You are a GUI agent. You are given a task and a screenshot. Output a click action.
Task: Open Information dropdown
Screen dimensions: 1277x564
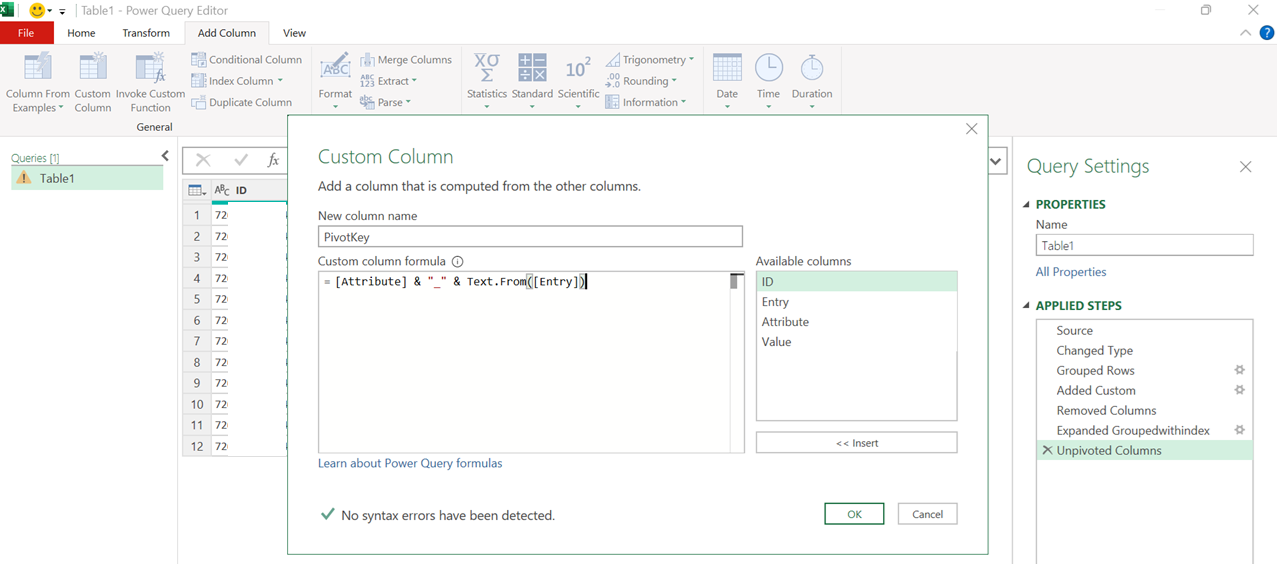pos(646,102)
